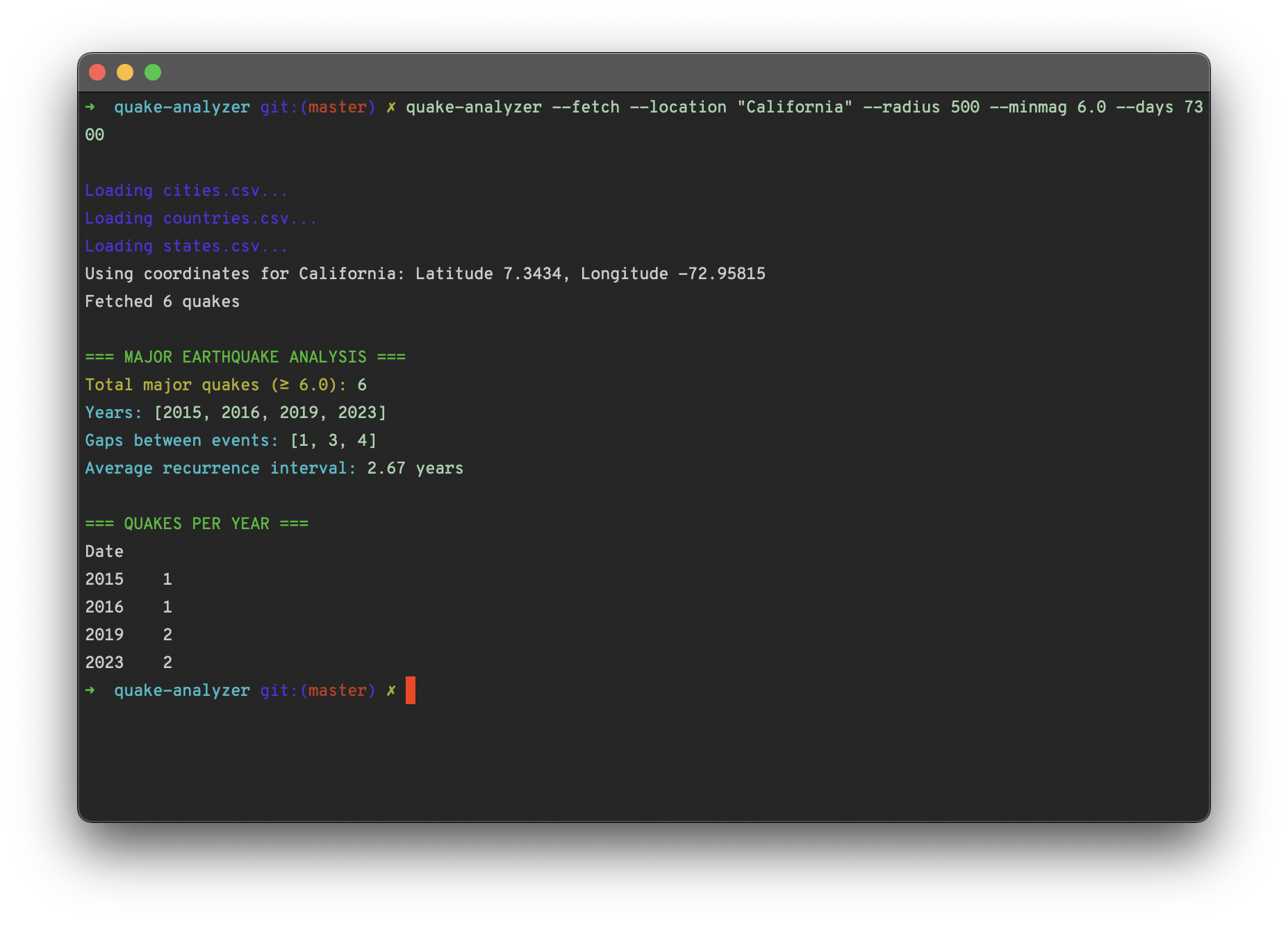Viewport: 1288px width, 925px height.
Task: Select the QUAKES PER YEAR header
Action: 197,523
